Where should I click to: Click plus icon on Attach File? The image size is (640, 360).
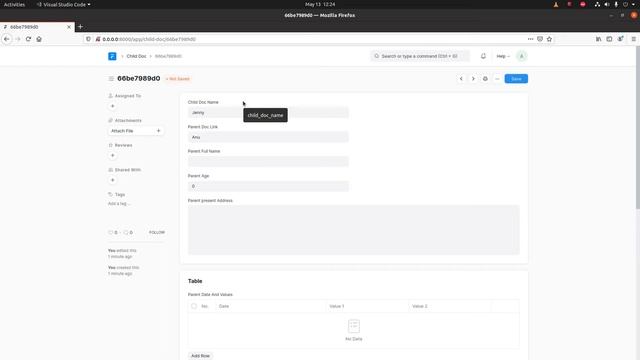158,131
